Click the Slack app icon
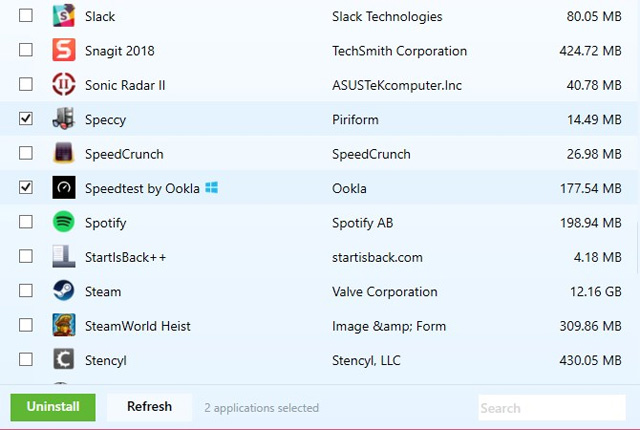This screenshot has width=640, height=430. [x=64, y=16]
